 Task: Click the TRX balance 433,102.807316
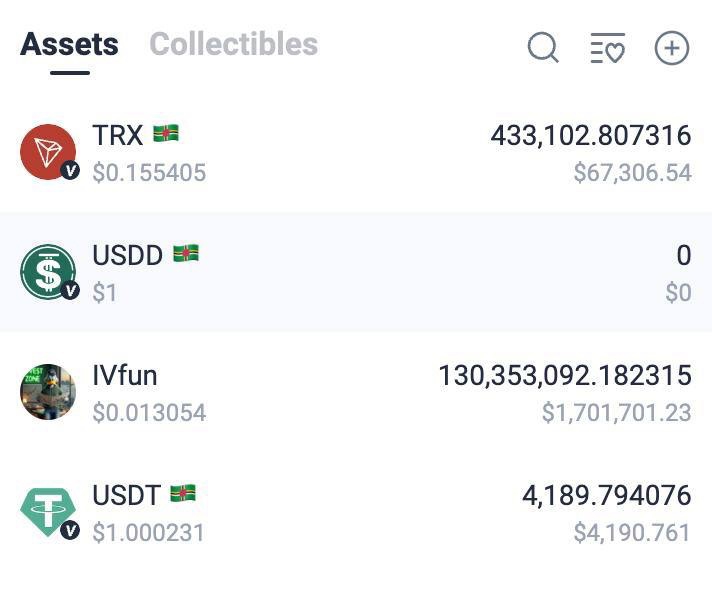click(590, 135)
